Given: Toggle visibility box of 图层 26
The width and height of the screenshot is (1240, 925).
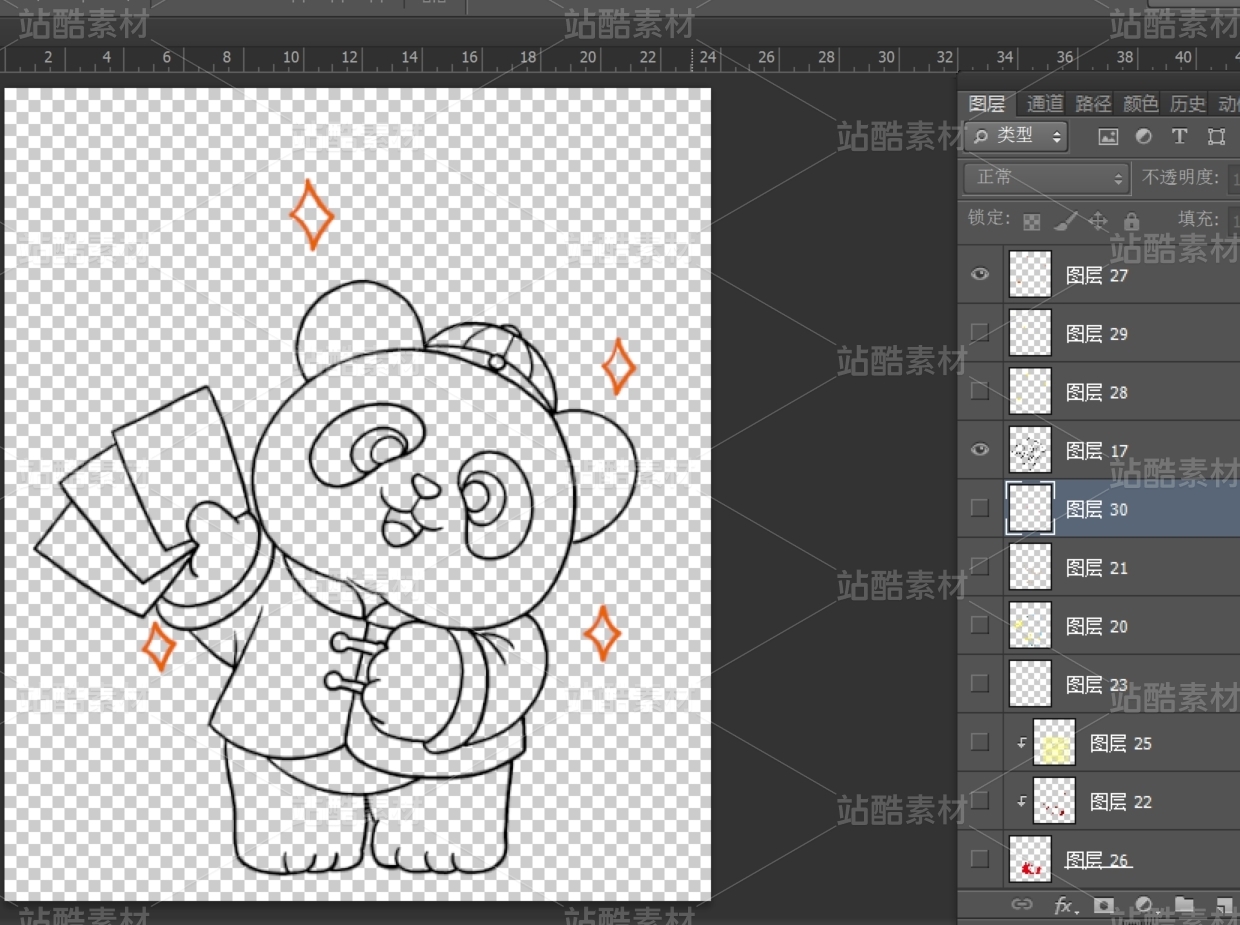Looking at the screenshot, I should point(980,859).
